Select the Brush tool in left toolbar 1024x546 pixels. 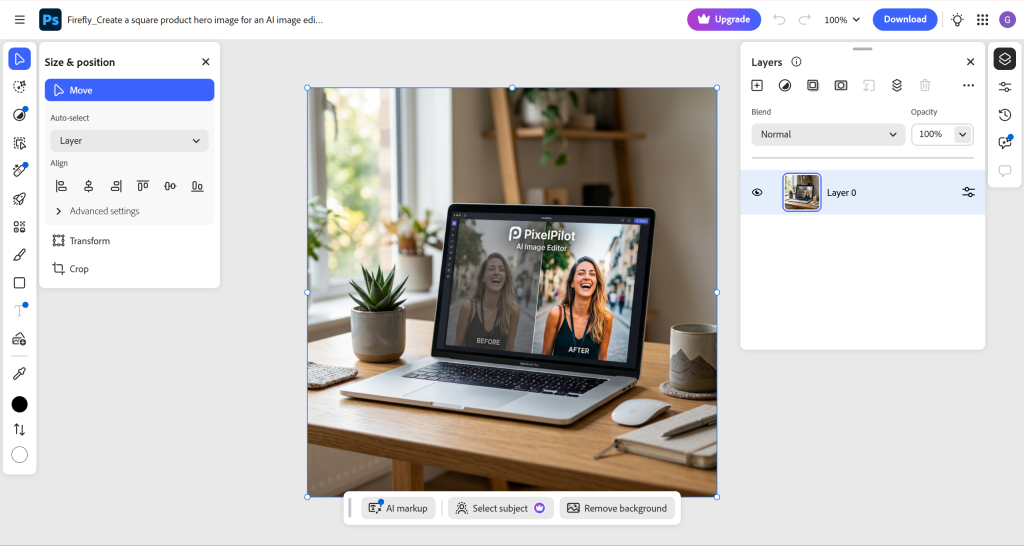point(20,255)
